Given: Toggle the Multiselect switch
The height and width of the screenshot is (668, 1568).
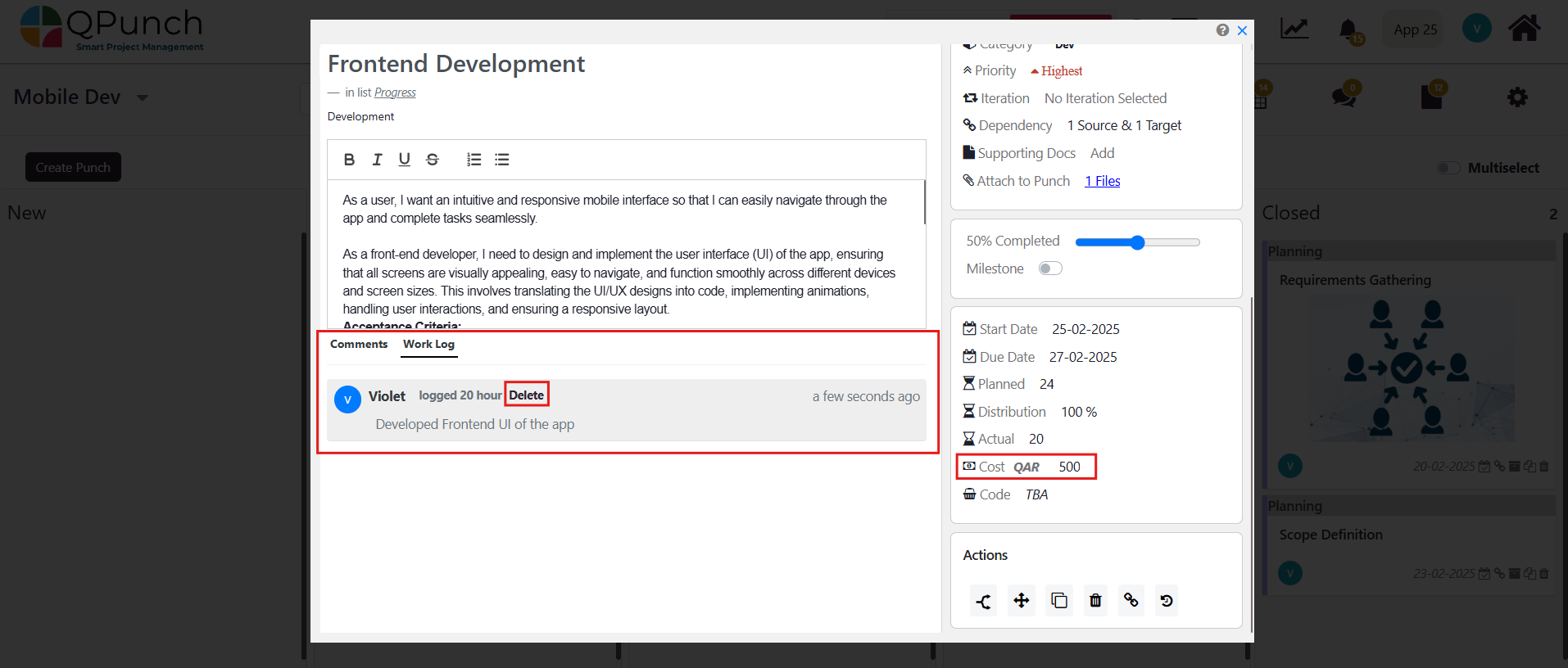Looking at the screenshot, I should 1448,168.
